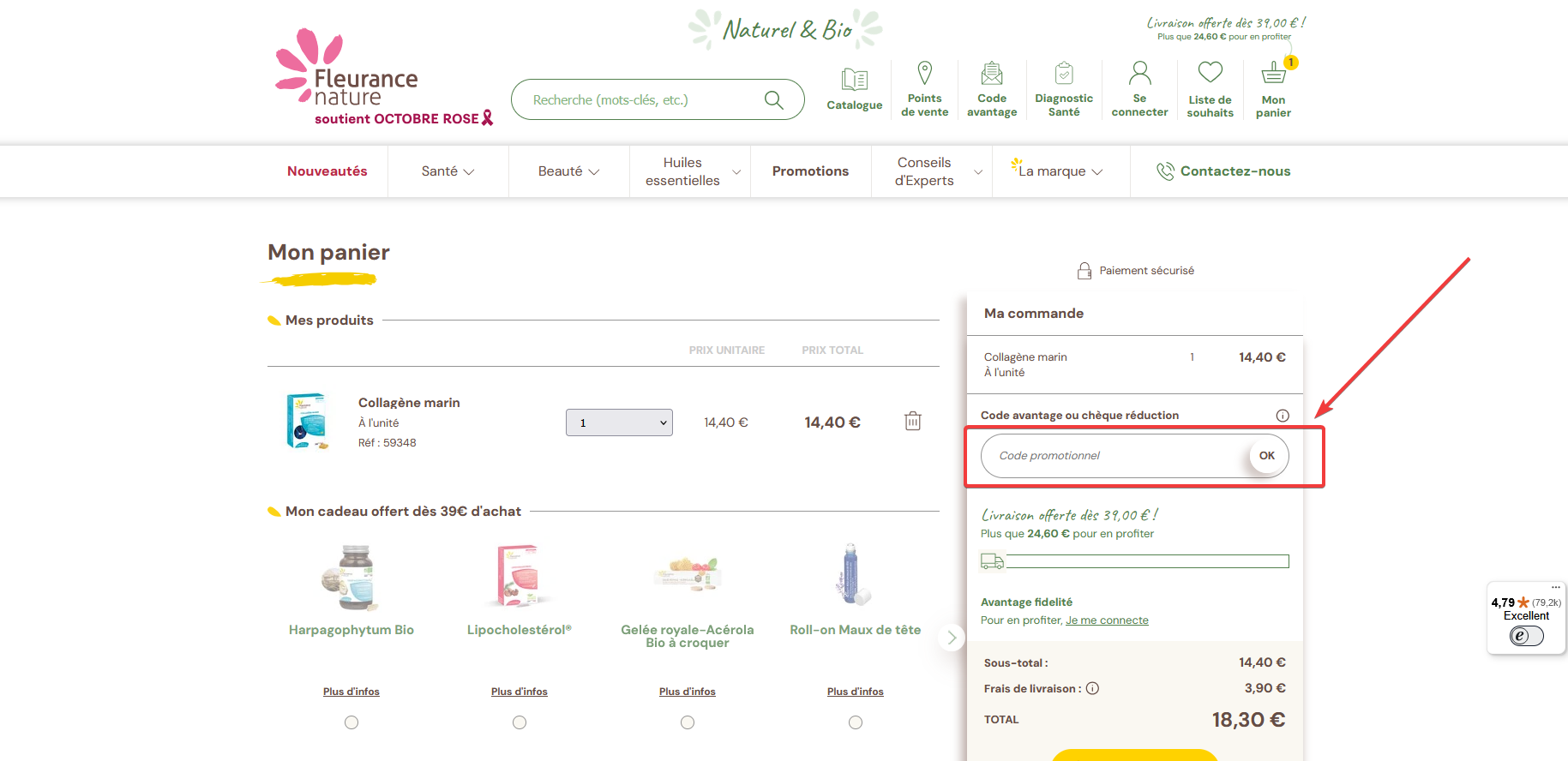This screenshot has height=761, width=1568.
Task: Select Harpagophytum Bio gift radio button
Action: 351,722
